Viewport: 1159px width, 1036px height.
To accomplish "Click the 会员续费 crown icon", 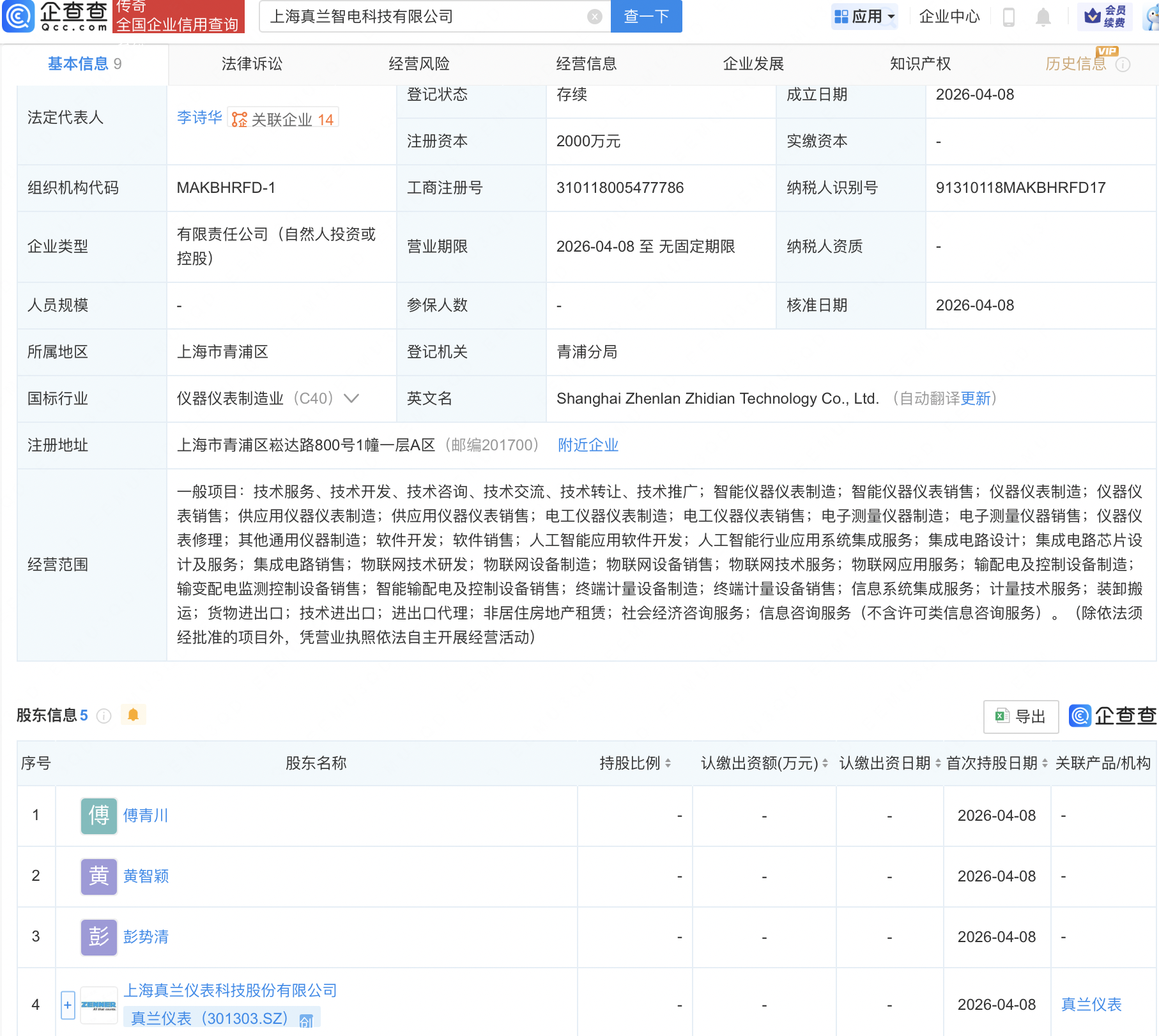I will pos(1094,17).
